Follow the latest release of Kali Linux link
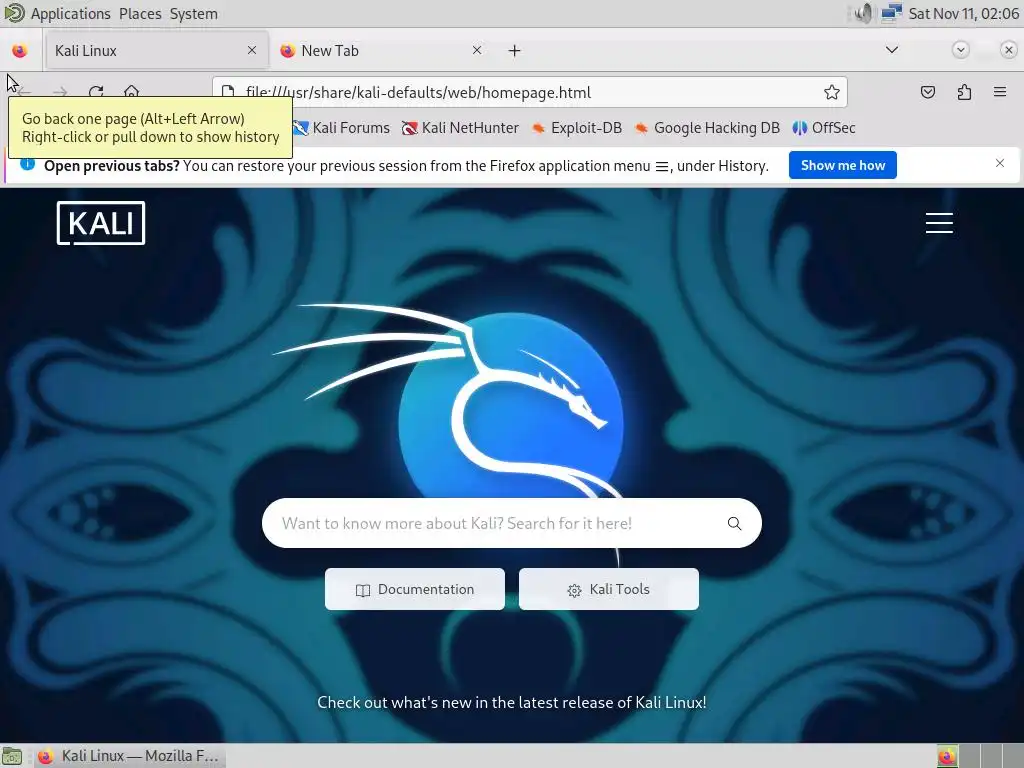The image size is (1024, 768). (512, 703)
